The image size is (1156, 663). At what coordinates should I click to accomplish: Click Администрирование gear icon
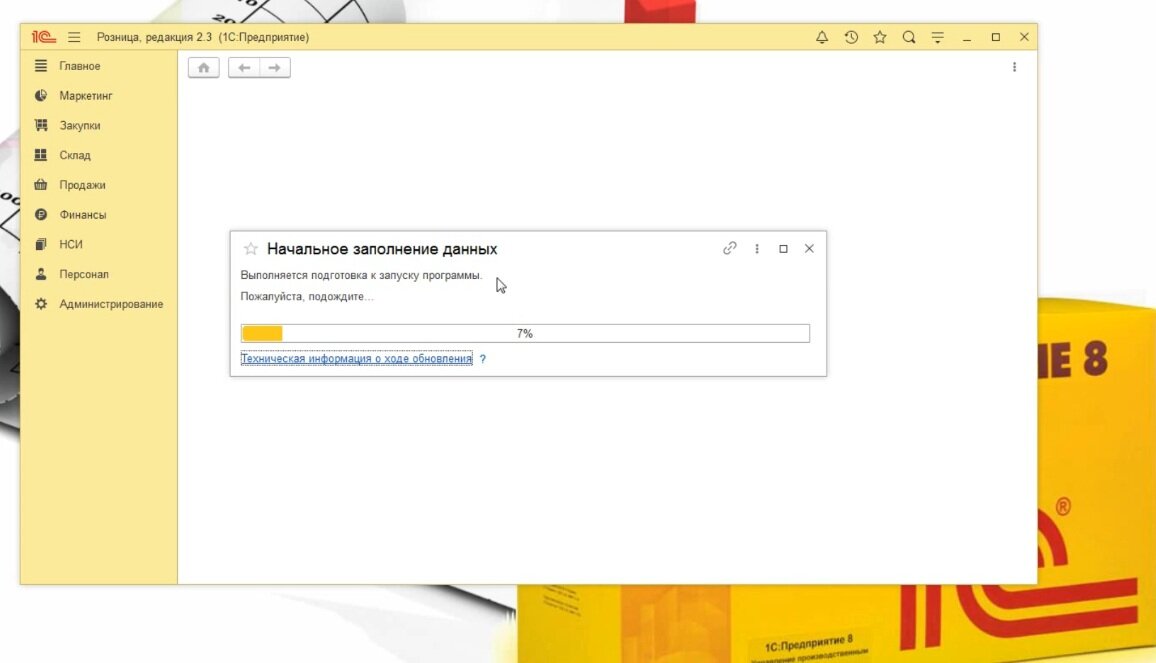[41, 304]
